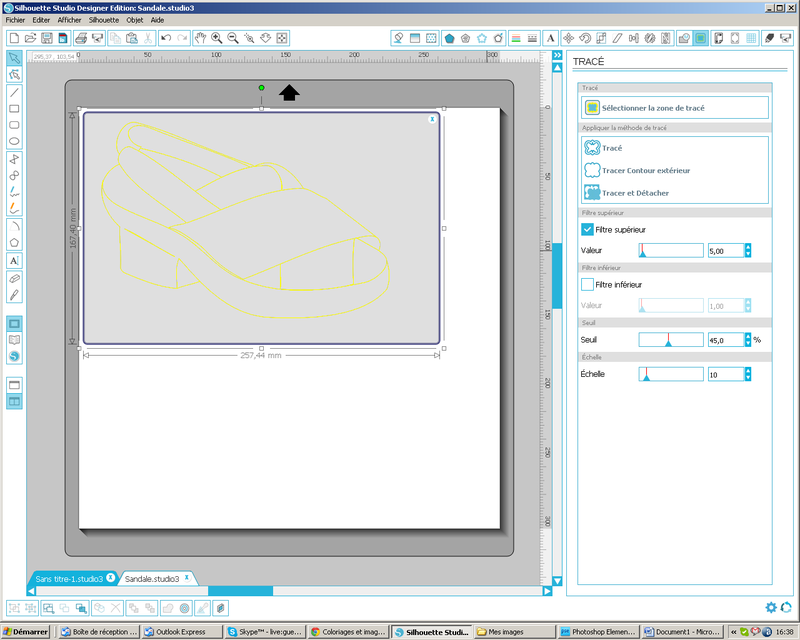Select the Pan (hand) tool
Viewport: 800px width, 640px height.
200,37
